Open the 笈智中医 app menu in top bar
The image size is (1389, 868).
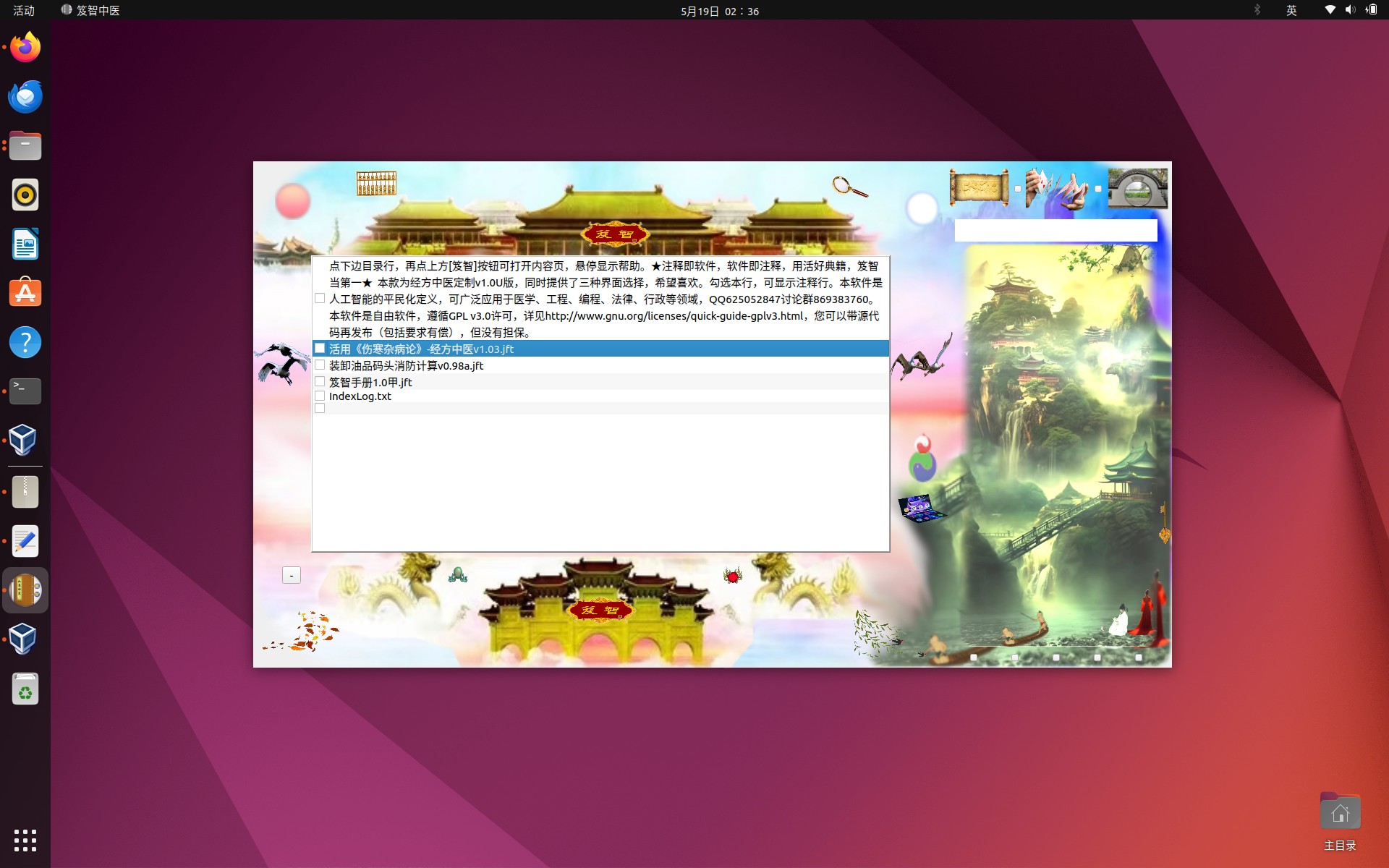click(91, 10)
